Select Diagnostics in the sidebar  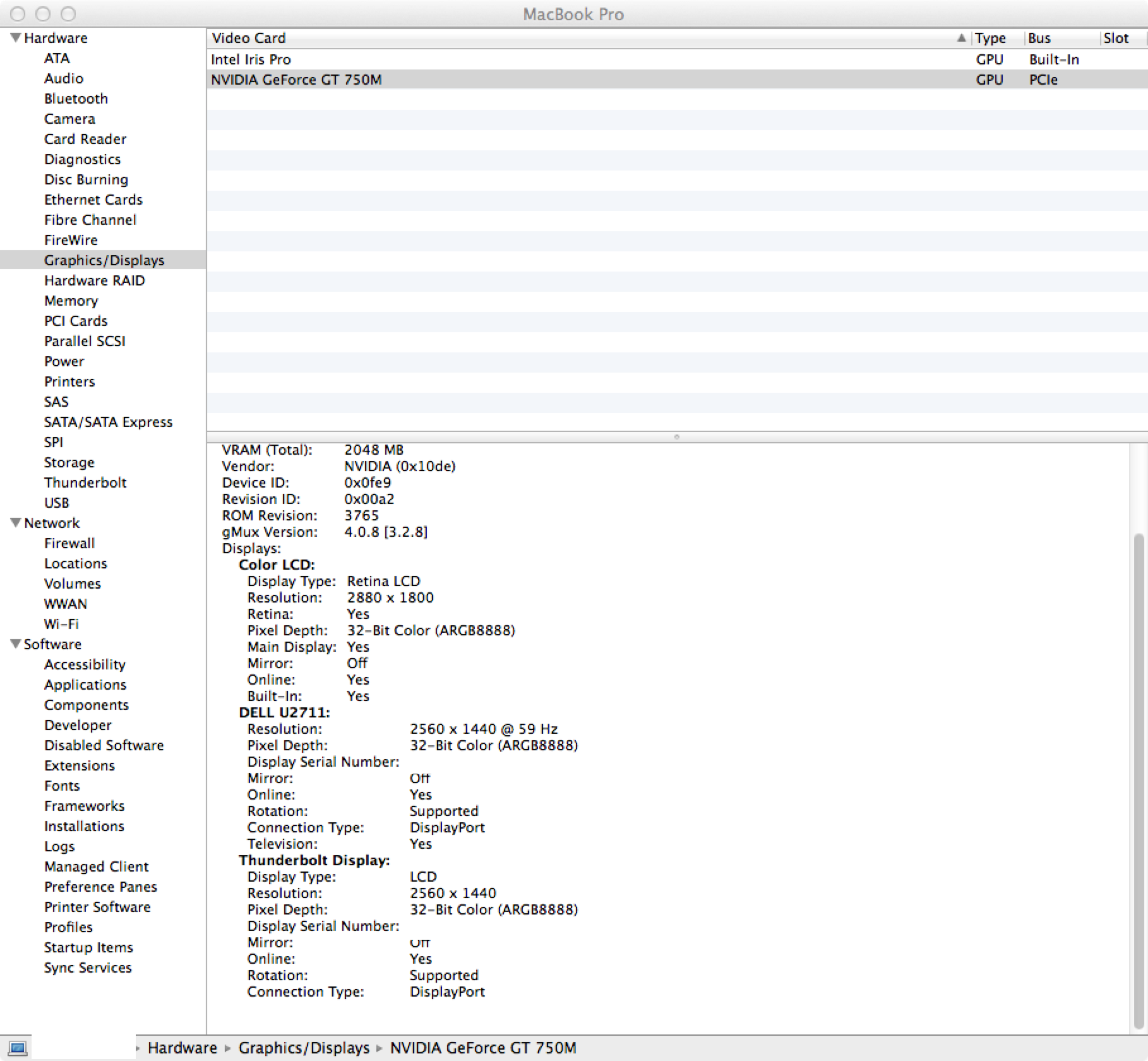(82, 159)
